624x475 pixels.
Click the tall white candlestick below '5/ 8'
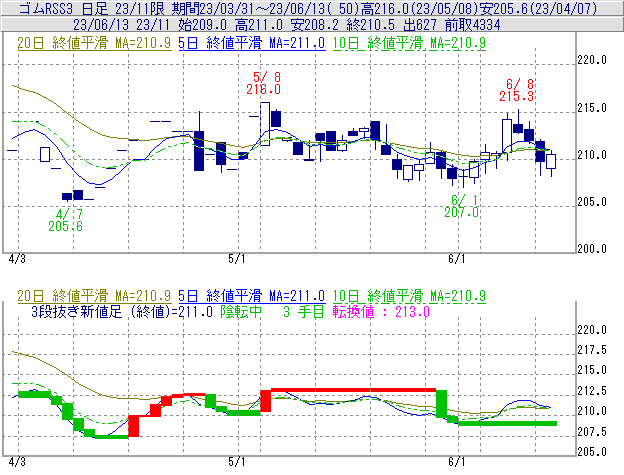[265, 124]
